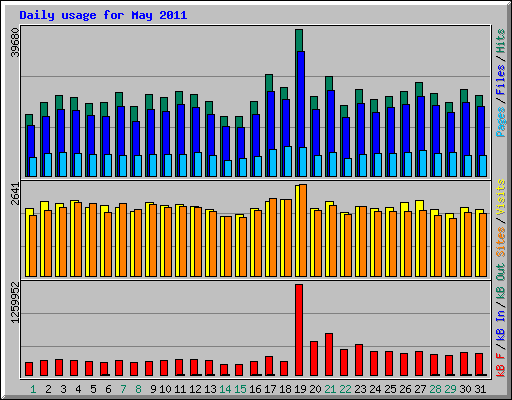Click day label 31 on the x-axis
Screen dimensions: 512x400
pos(480,389)
